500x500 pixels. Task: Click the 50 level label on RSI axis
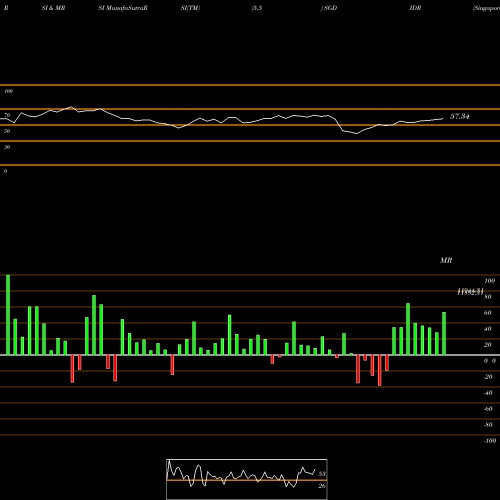(x=7, y=131)
